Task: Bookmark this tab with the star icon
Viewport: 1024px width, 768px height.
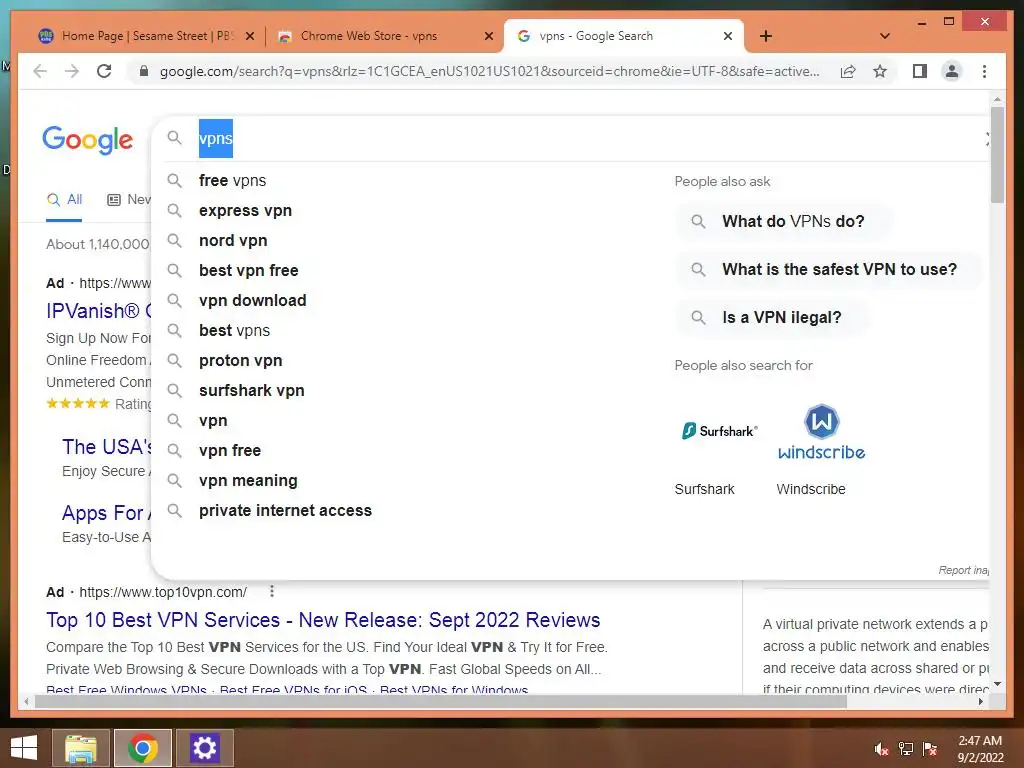Action: (880, 71)
